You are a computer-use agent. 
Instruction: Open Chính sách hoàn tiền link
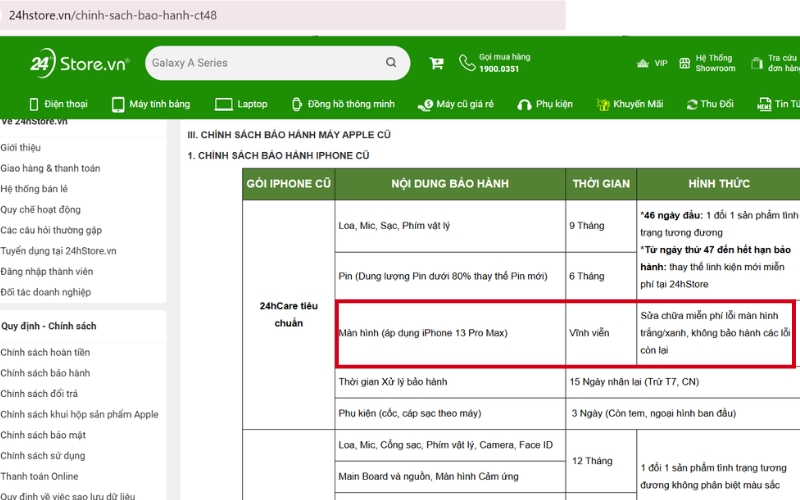(x=45, y=353)
